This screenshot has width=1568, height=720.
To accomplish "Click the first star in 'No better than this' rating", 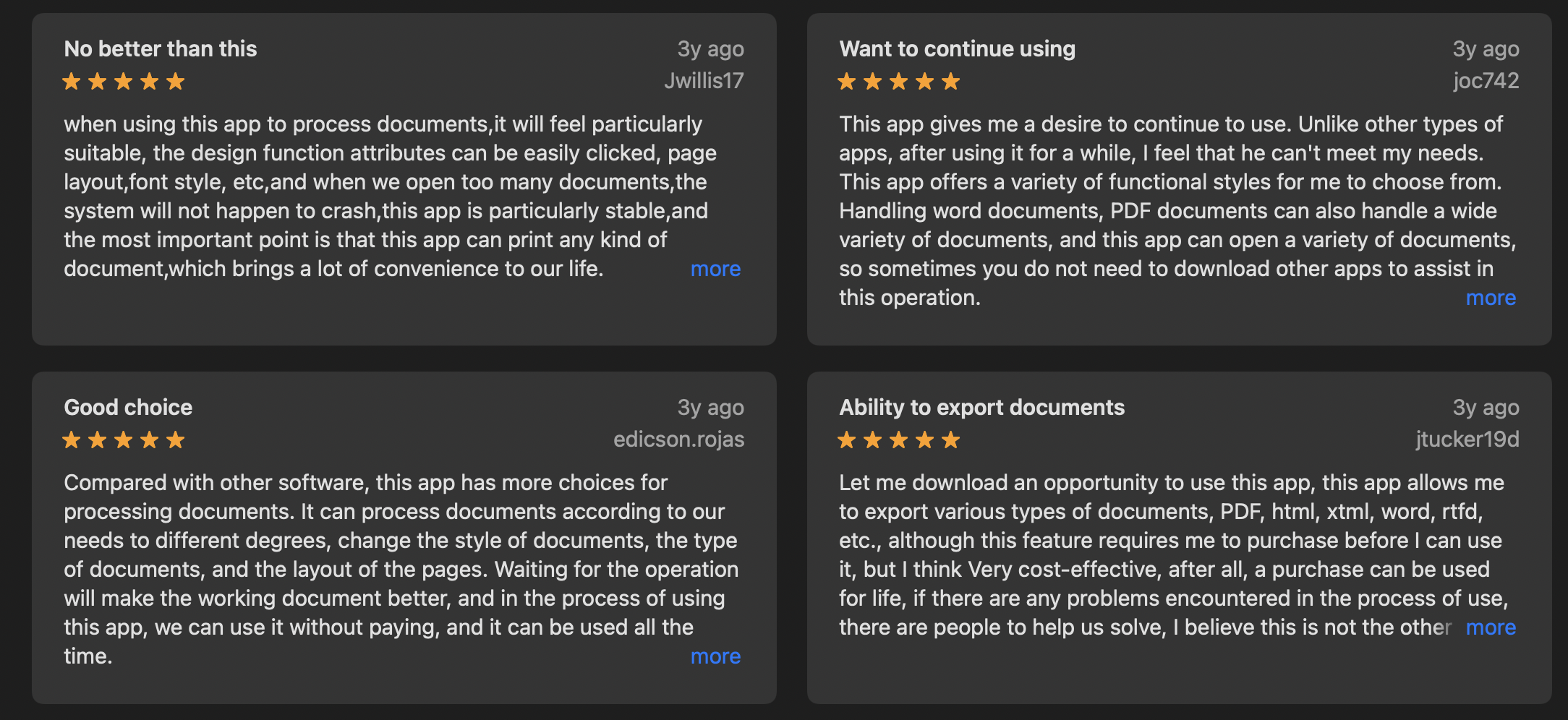I will [x=72, y=81].
